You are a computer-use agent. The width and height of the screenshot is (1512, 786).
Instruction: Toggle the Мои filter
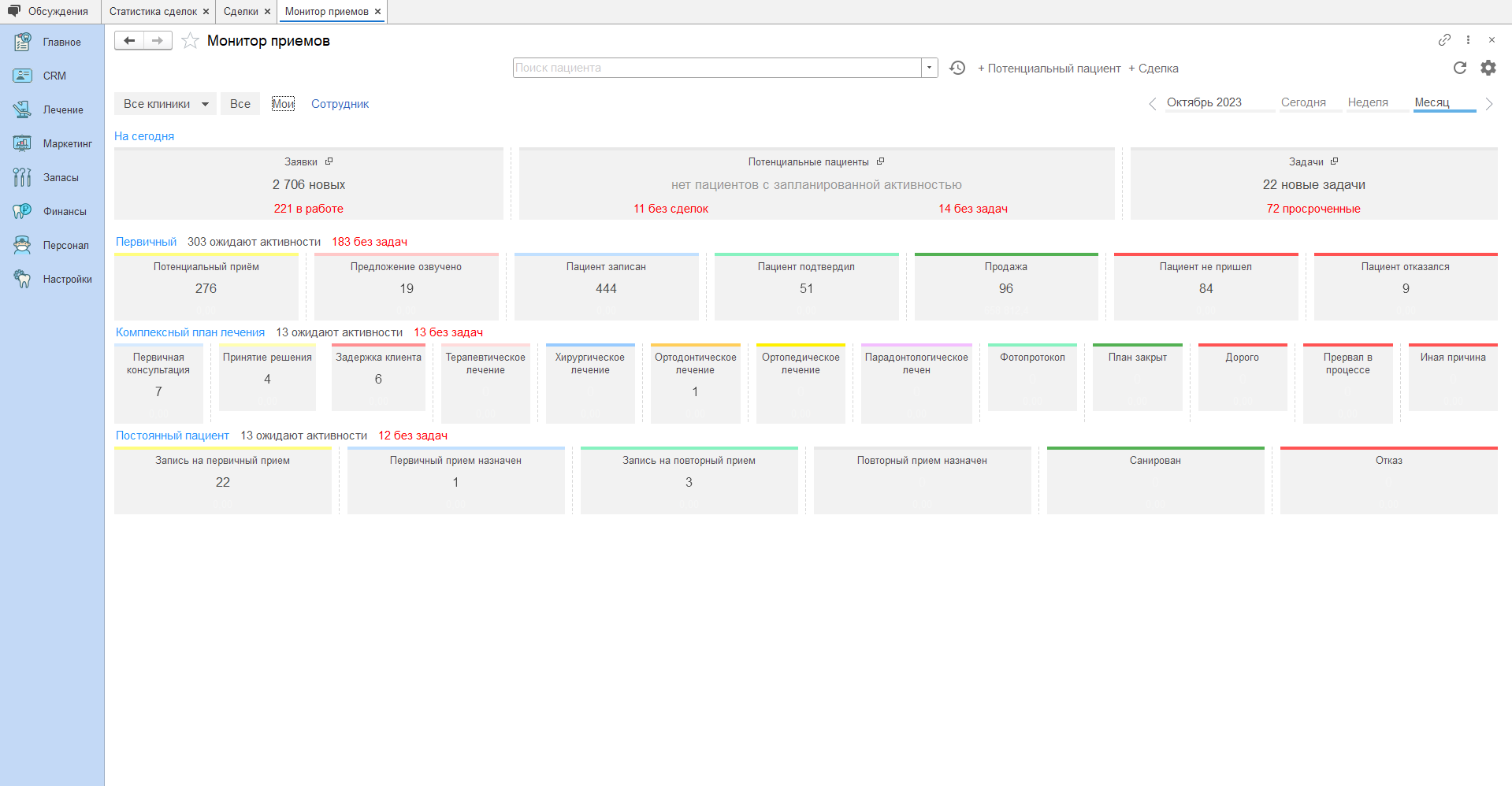(x=283, y=104)
